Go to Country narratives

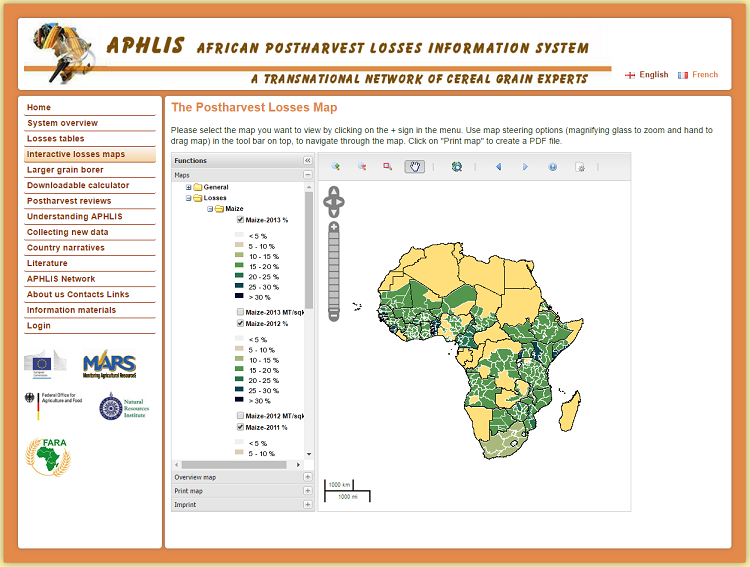coord(90,248)
